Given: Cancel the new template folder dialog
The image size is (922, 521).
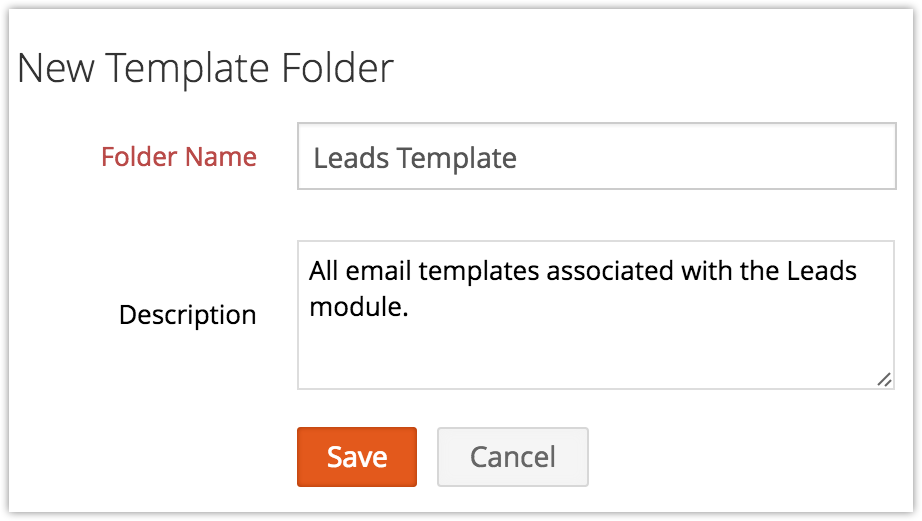Looking at the screenshot, I should coord(512,457).
